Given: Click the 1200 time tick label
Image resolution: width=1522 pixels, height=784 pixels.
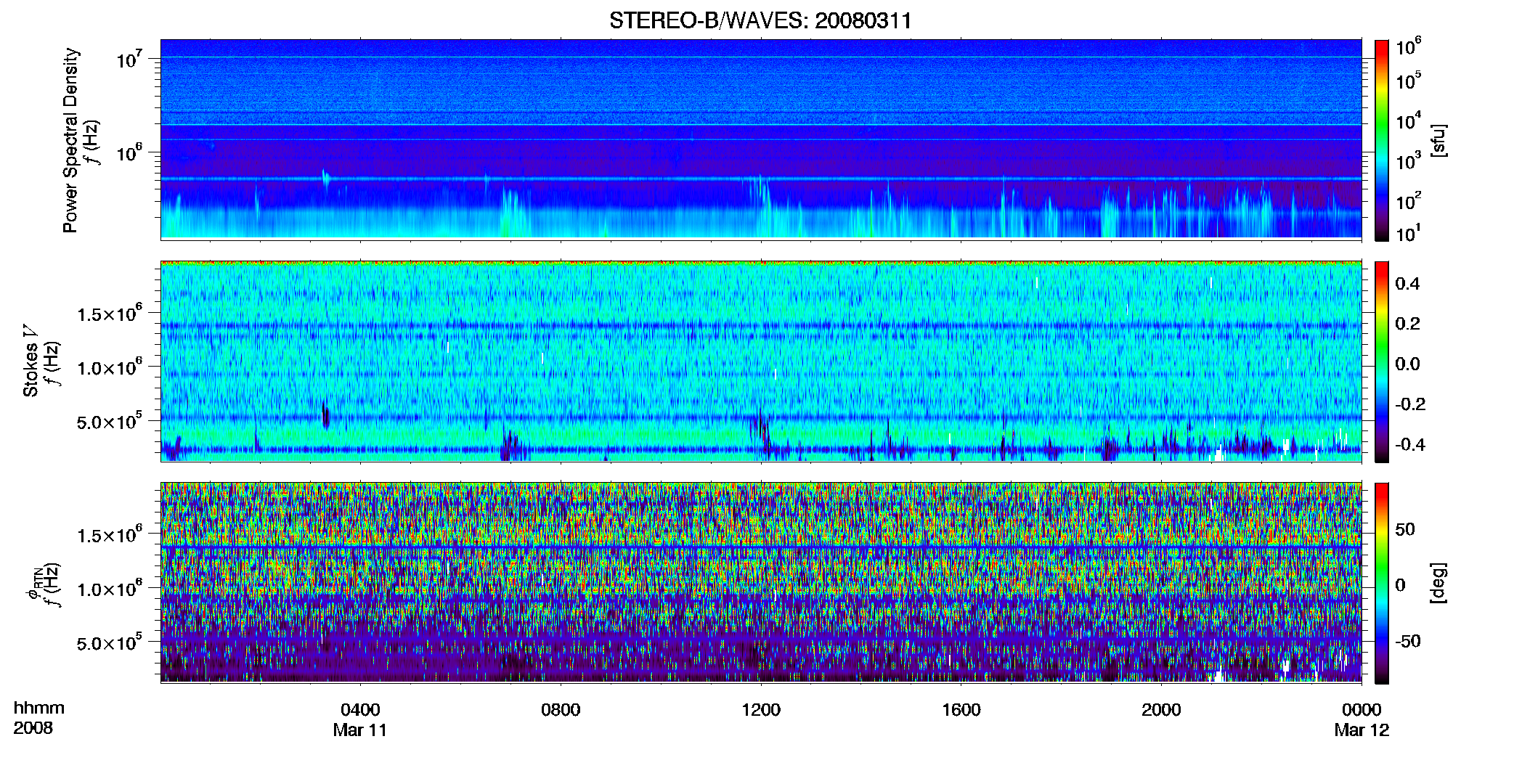Looking at the screenshot, I should point(761,709).
